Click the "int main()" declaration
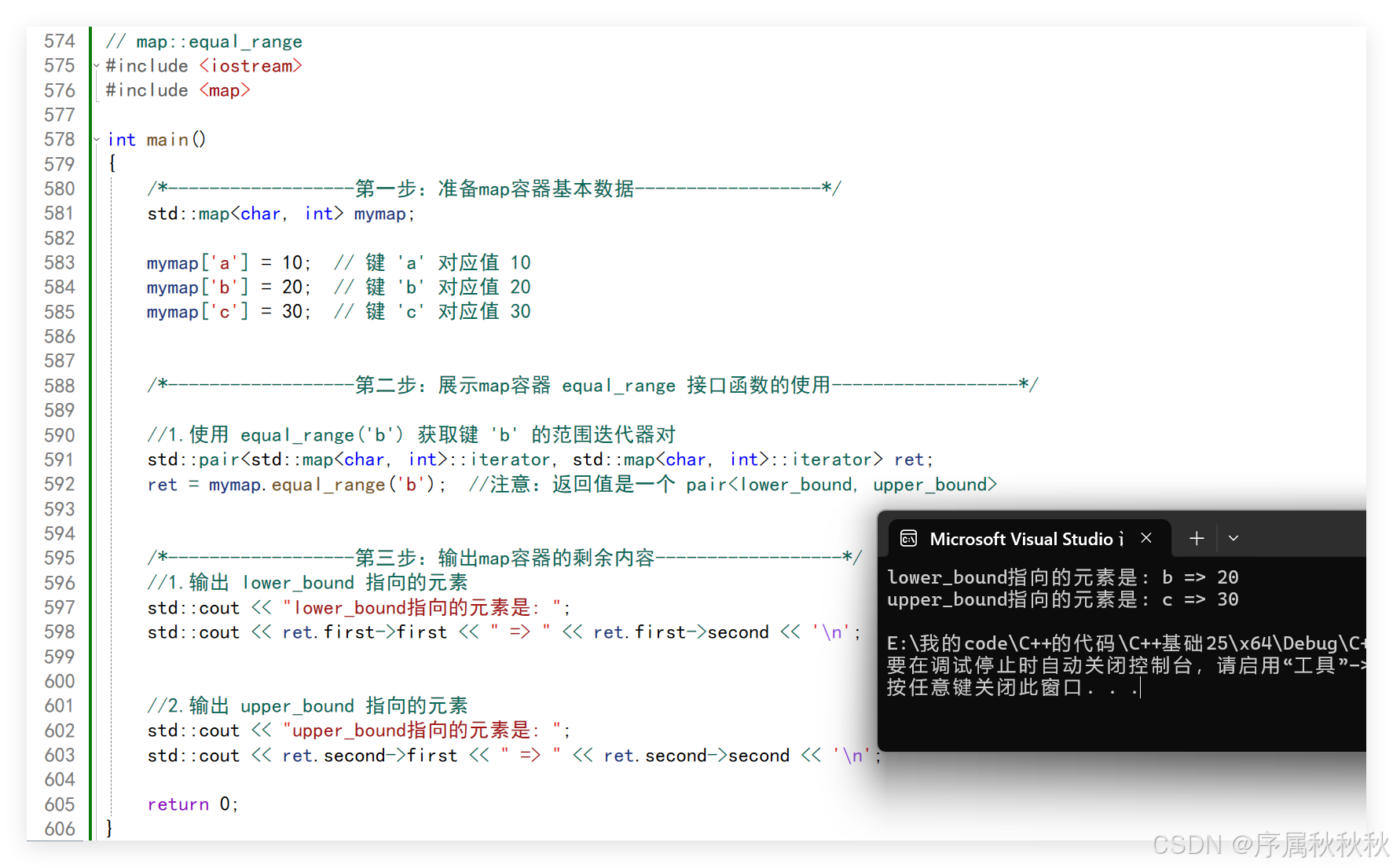The height and width of the screenshot is (868, 1393). (x=156, y=139)
